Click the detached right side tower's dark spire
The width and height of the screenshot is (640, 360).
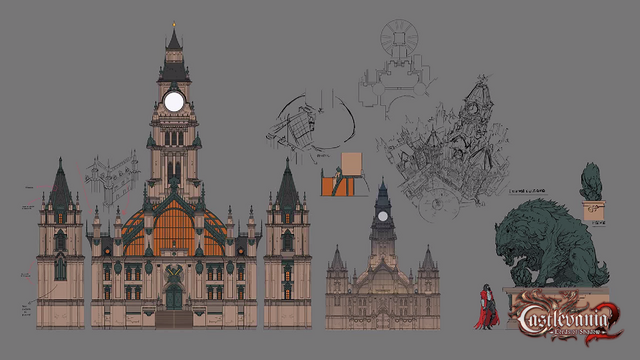pos(287,184)
